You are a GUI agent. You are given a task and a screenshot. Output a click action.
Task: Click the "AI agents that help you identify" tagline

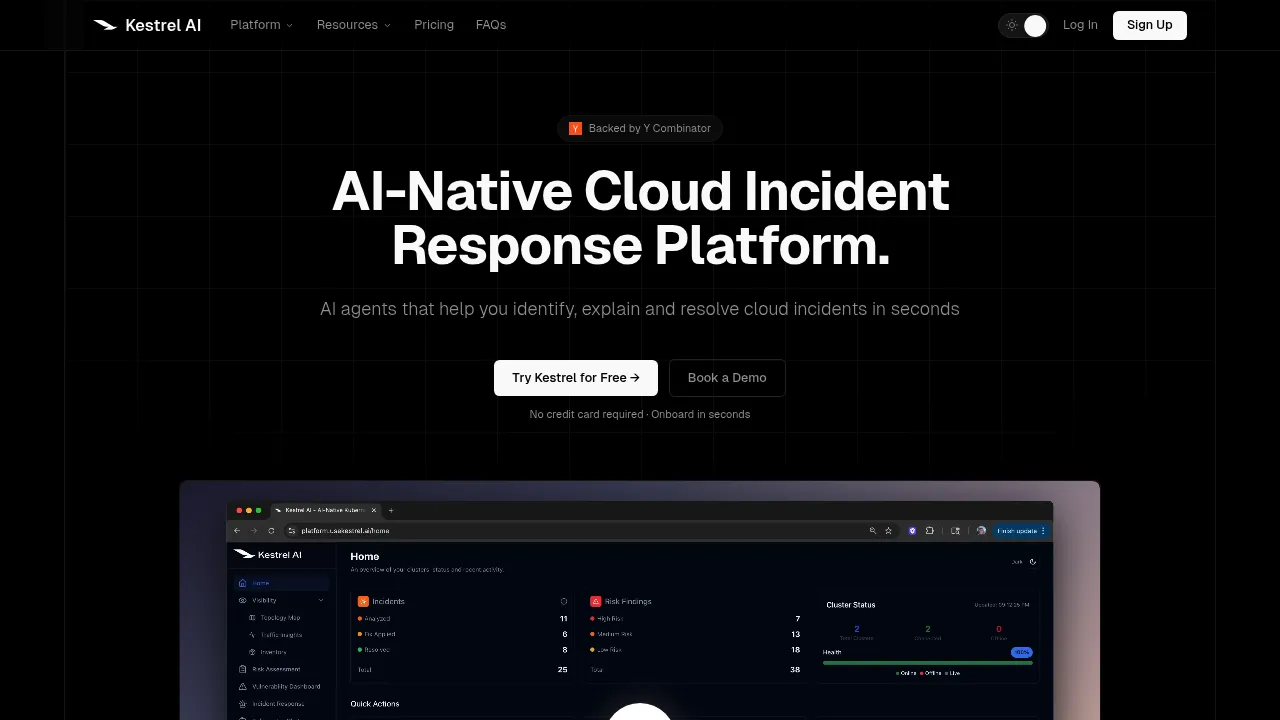[640, 309]
